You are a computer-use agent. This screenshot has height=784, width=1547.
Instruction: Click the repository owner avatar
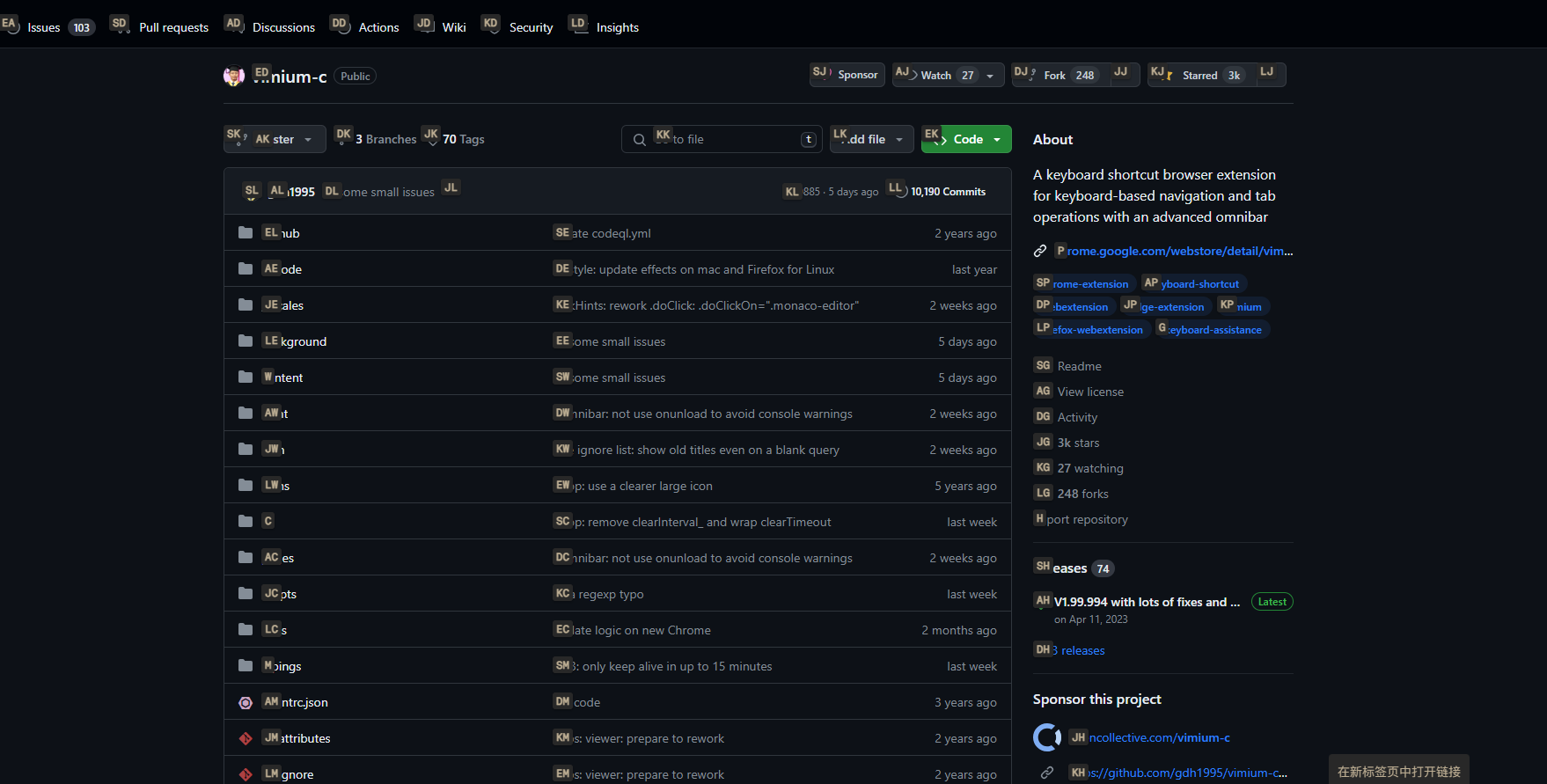234,77
